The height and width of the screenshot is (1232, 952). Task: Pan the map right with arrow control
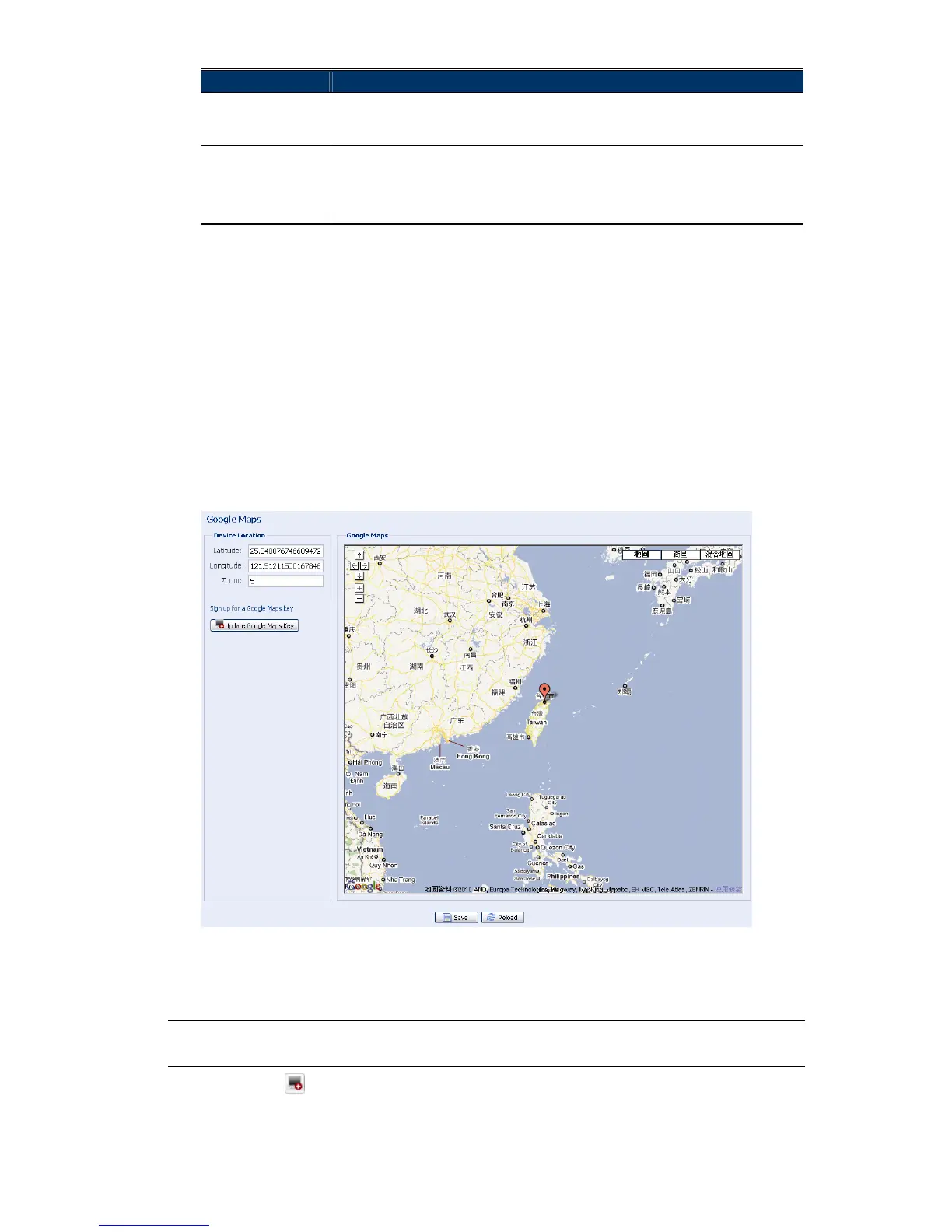364,565
